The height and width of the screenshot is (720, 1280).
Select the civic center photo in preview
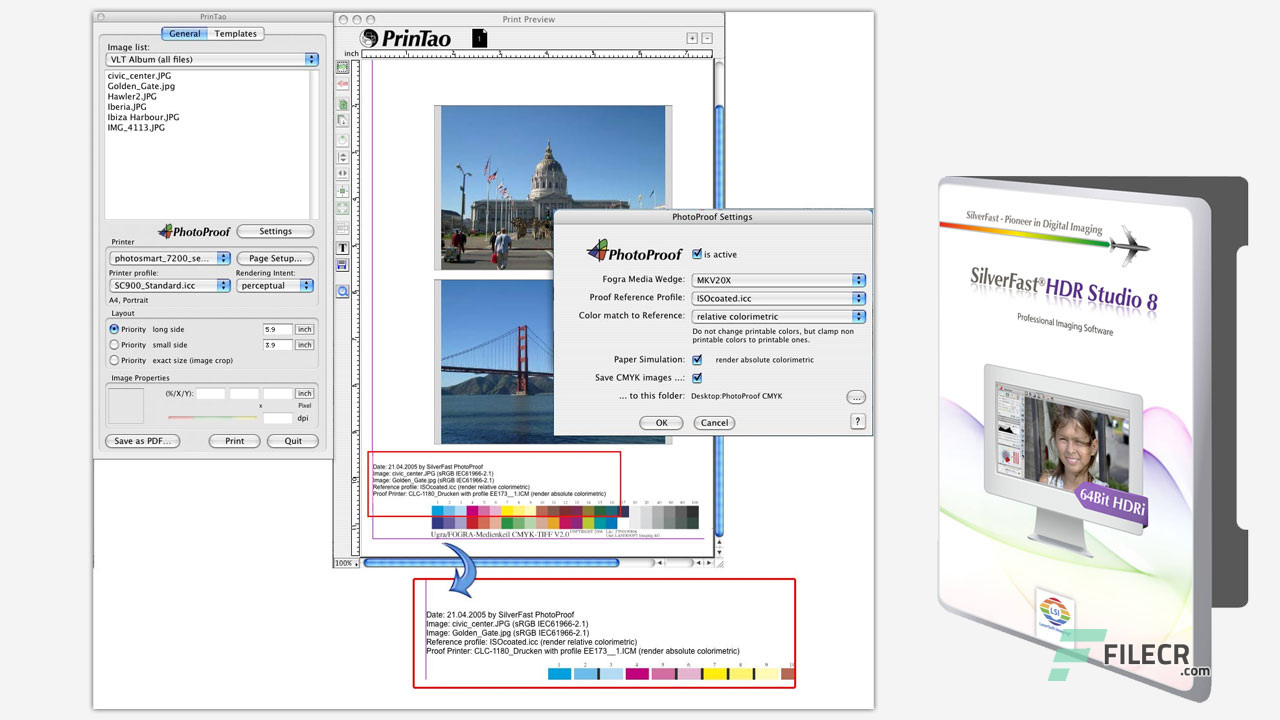click(x=553, y=187)
